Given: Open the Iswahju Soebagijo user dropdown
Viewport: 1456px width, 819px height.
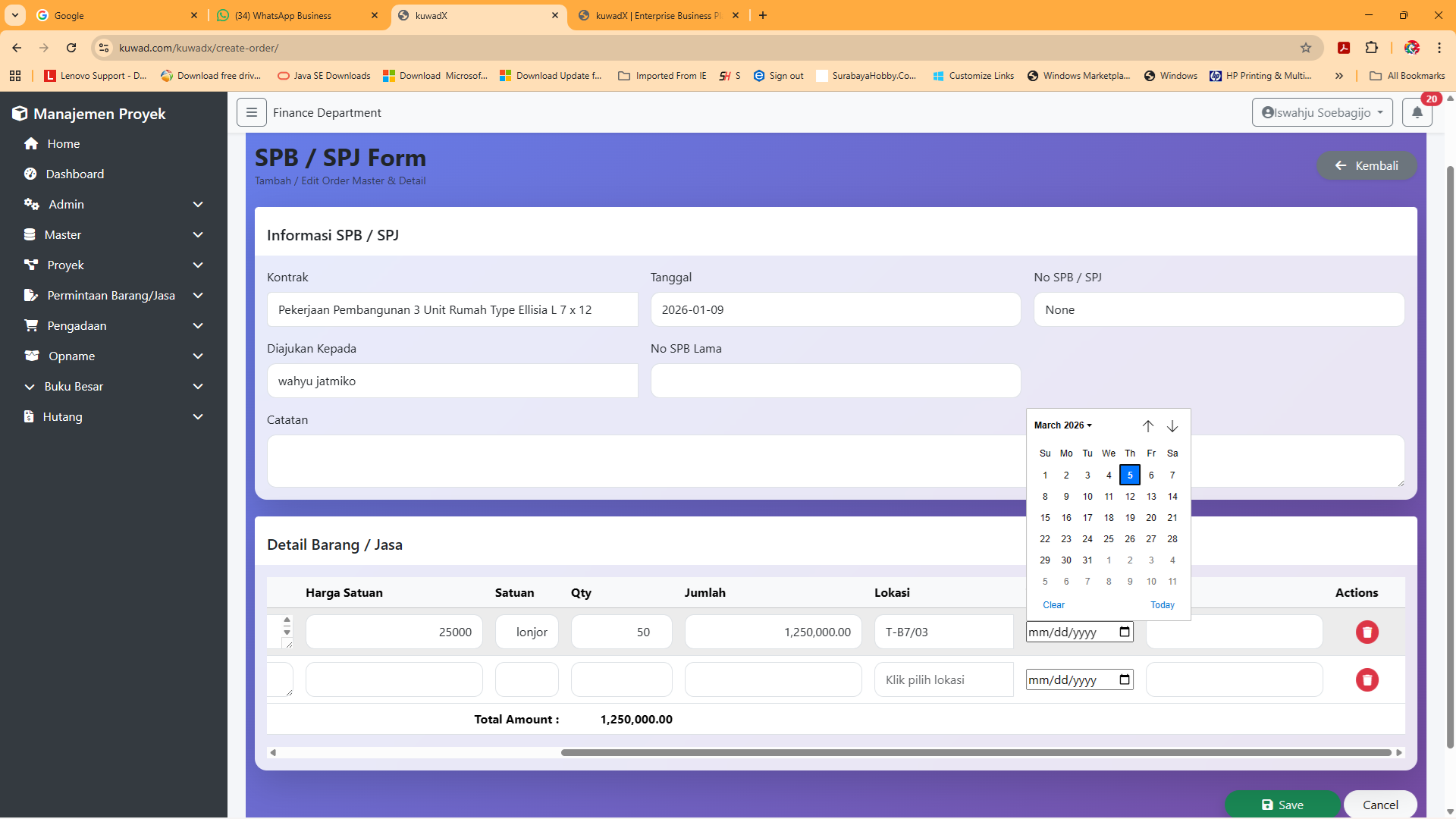Looking at the screenshot, I should (1323, 112).
